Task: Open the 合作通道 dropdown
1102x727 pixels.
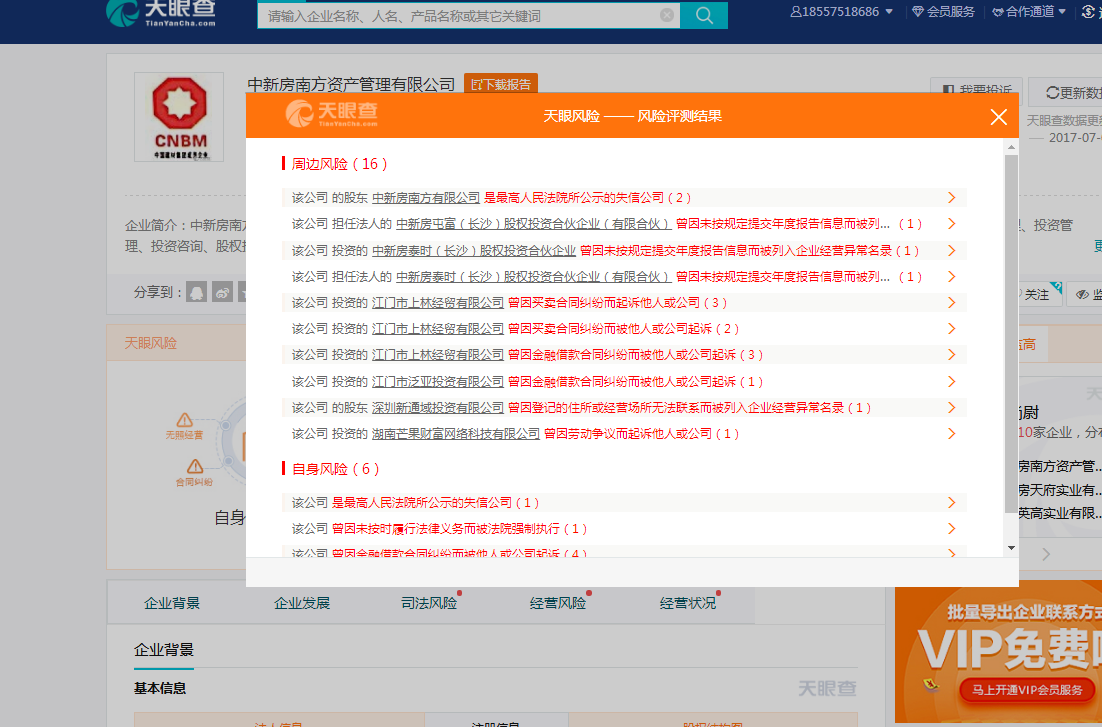Action: point(1029,12)
